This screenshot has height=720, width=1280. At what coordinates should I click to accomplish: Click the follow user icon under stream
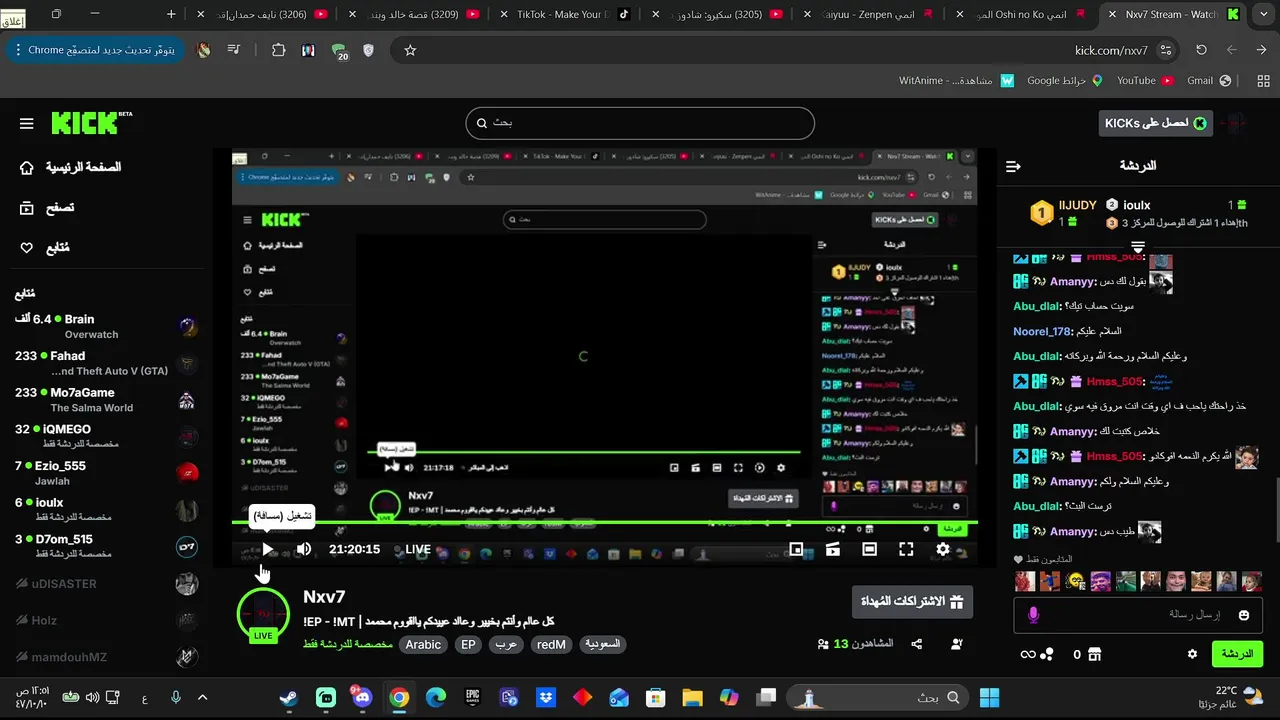(957, 644)
